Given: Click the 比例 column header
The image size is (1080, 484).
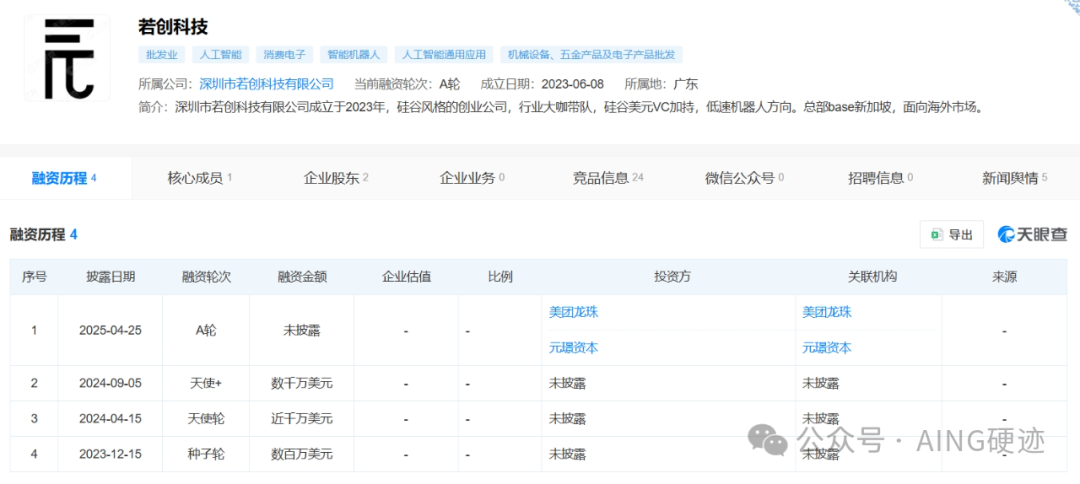Looking at the screenshot, I should pyautogui.click(x=500, y=277).
